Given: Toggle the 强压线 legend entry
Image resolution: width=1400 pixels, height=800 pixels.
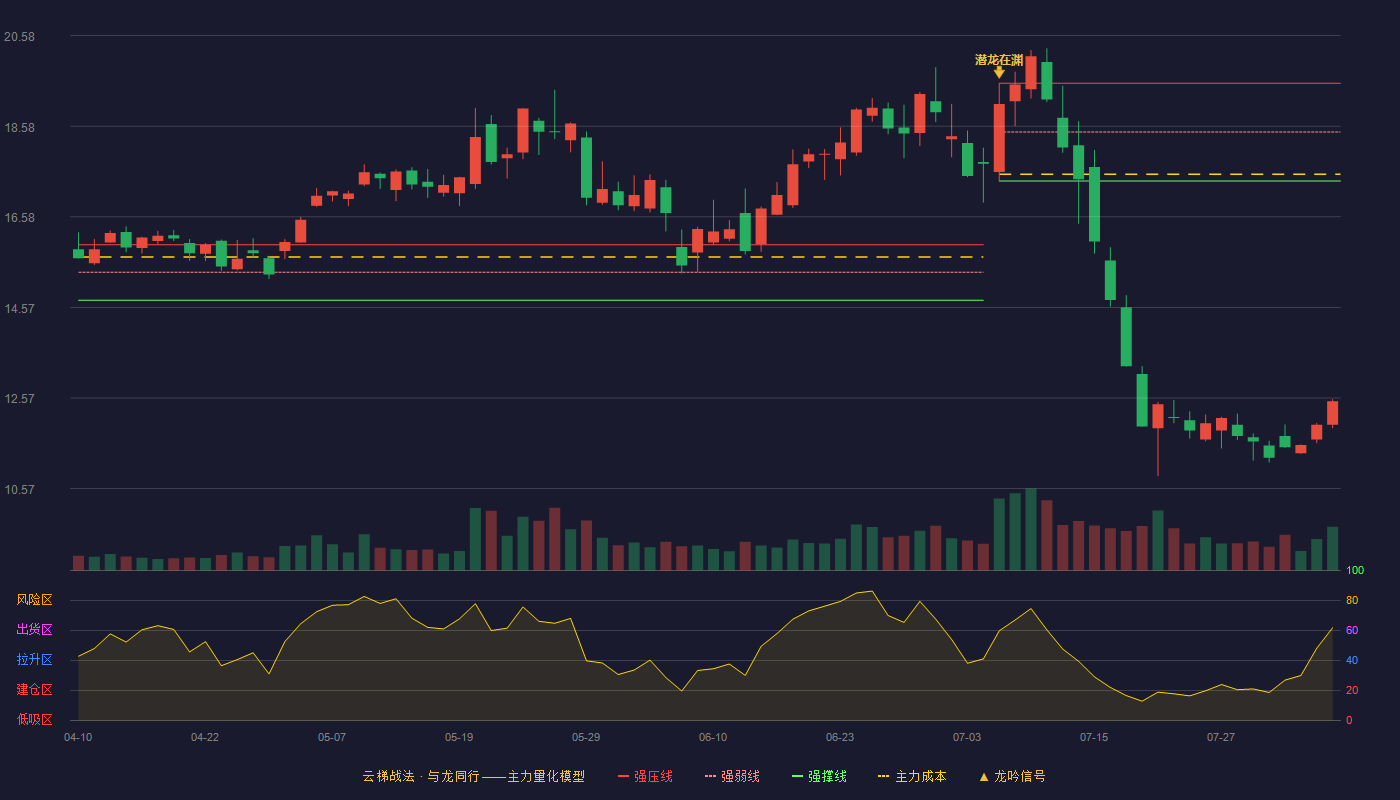Looking at the screenshot, I should coord(645,776).
